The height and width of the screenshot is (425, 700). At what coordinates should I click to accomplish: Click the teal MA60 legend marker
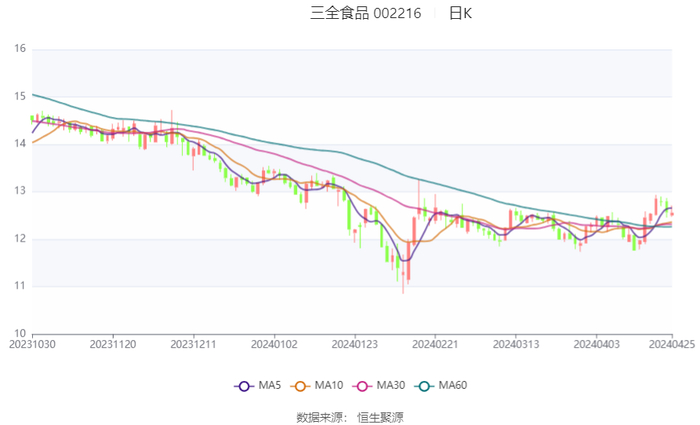pos(424,385)
